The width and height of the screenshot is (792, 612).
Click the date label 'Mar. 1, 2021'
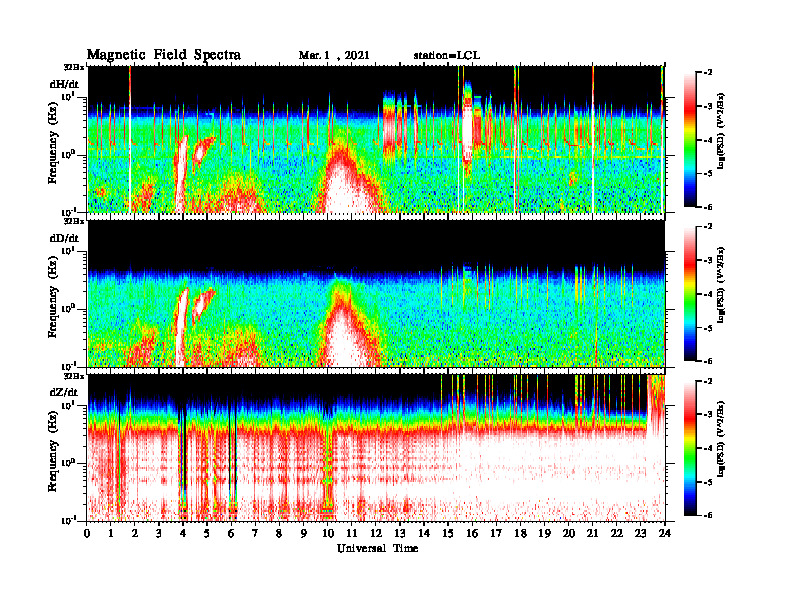[334, 56]
